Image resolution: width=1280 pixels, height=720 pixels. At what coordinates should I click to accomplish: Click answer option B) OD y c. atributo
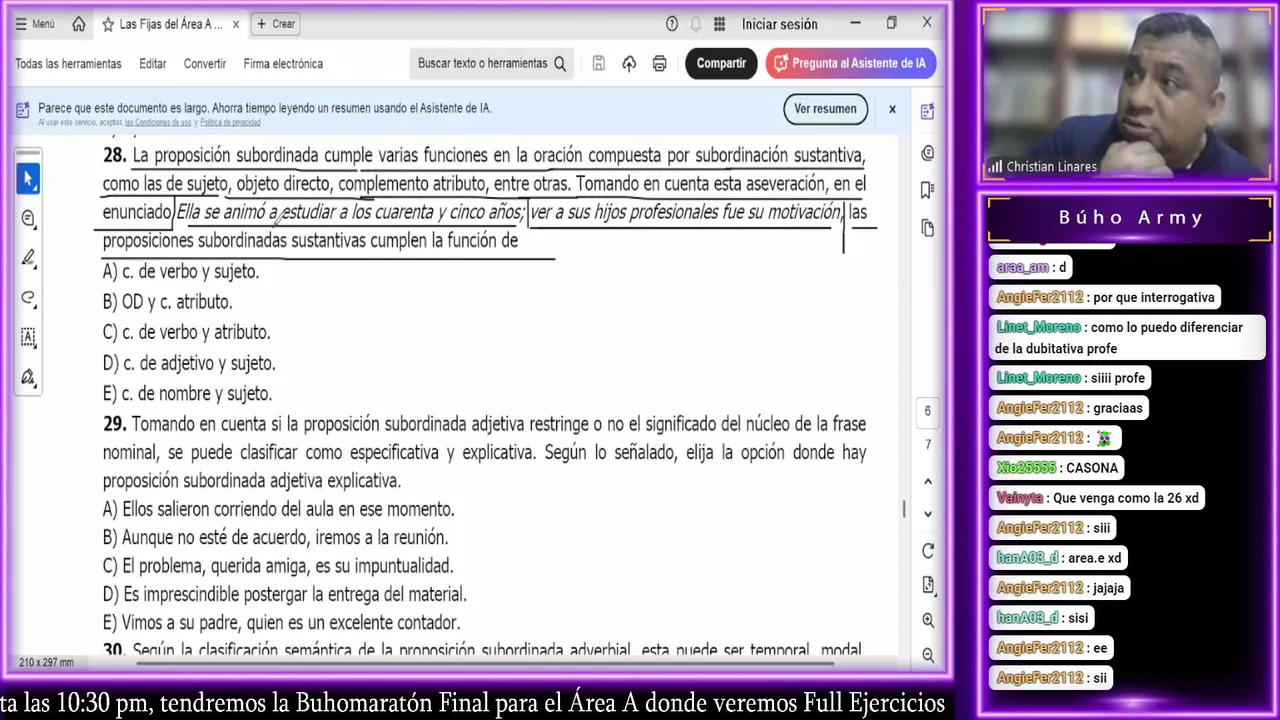[167, 301]
